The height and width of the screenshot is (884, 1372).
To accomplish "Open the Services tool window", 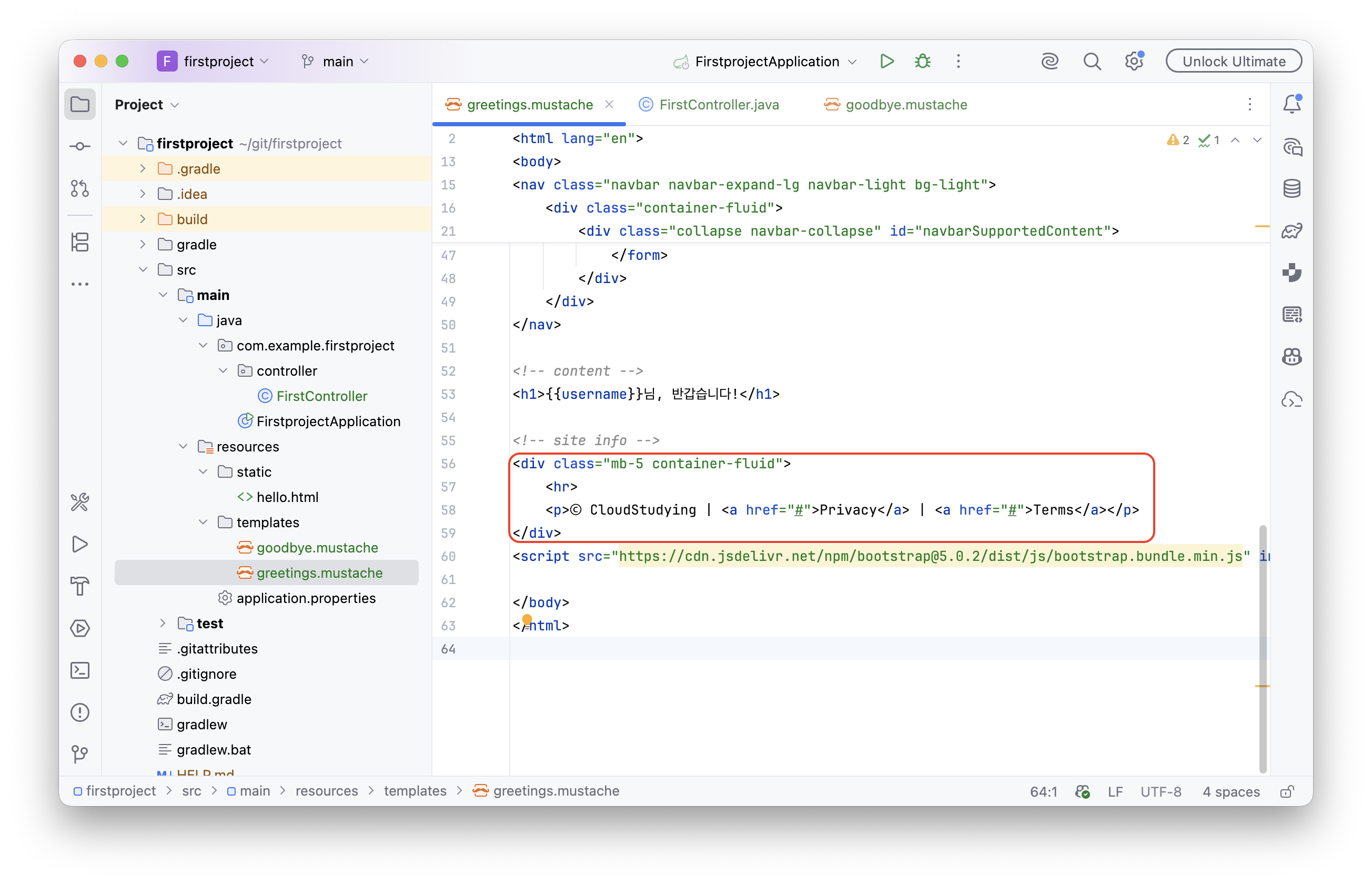I will coord(80,629).
